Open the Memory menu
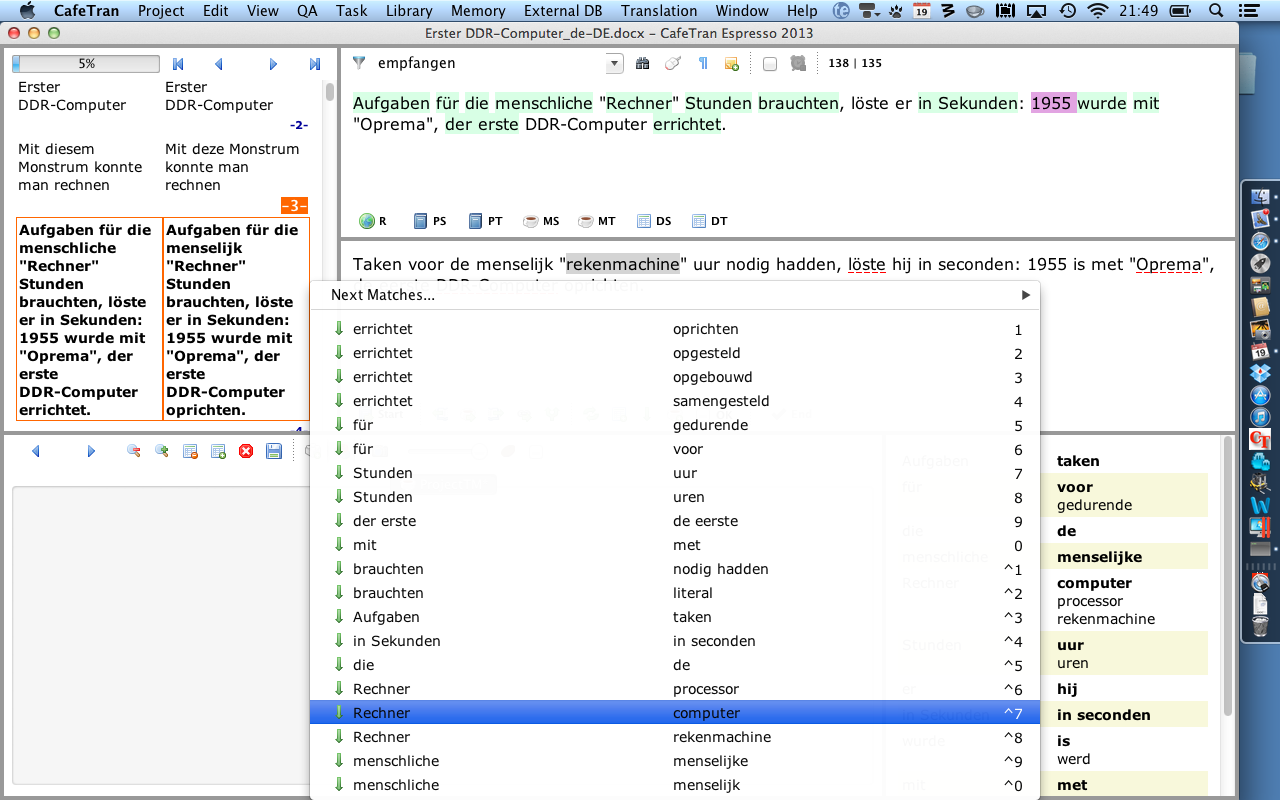This screenshot has width=1280, height=800. click(x=477, y=11)
